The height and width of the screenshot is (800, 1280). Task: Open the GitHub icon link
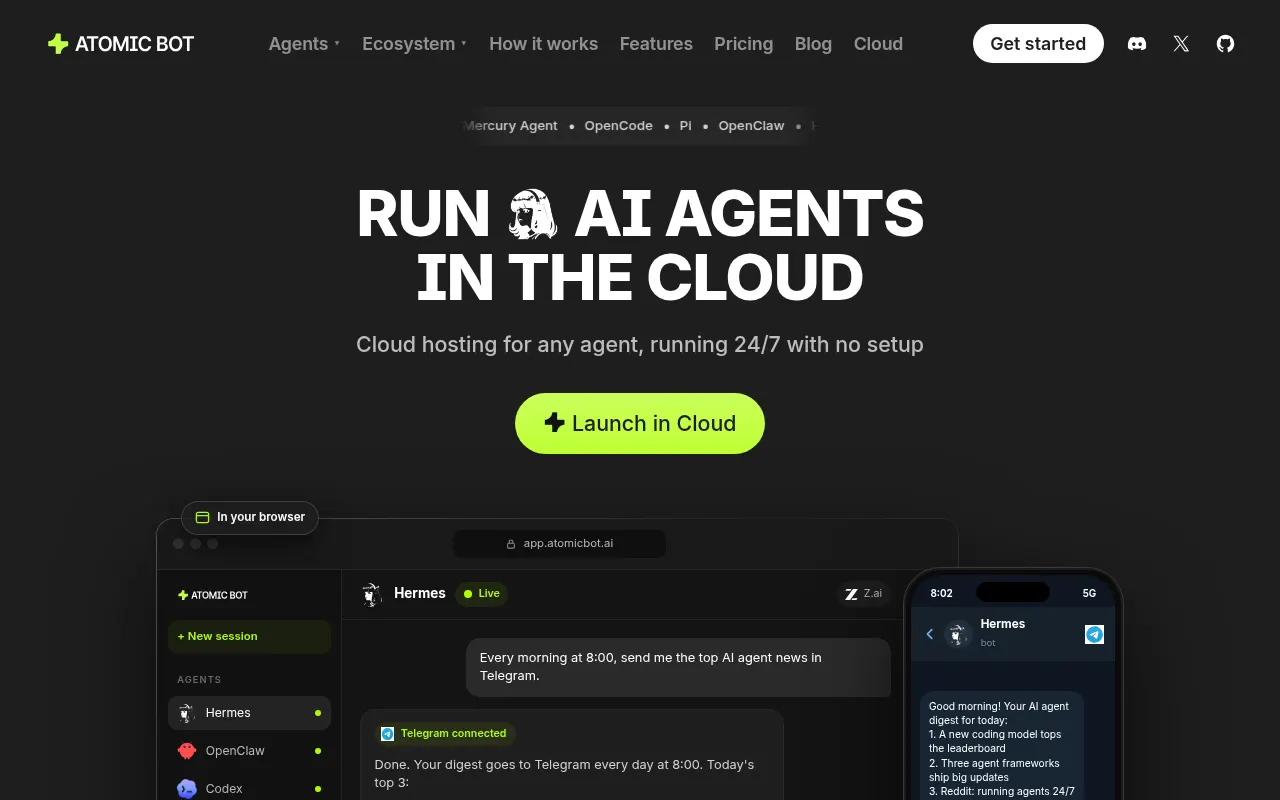point(1225,44)
